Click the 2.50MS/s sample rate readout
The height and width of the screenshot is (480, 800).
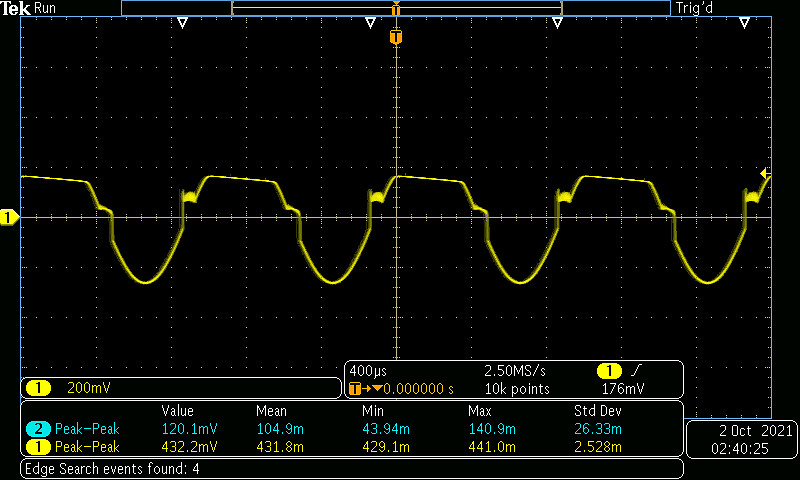(x=515, y=371)
